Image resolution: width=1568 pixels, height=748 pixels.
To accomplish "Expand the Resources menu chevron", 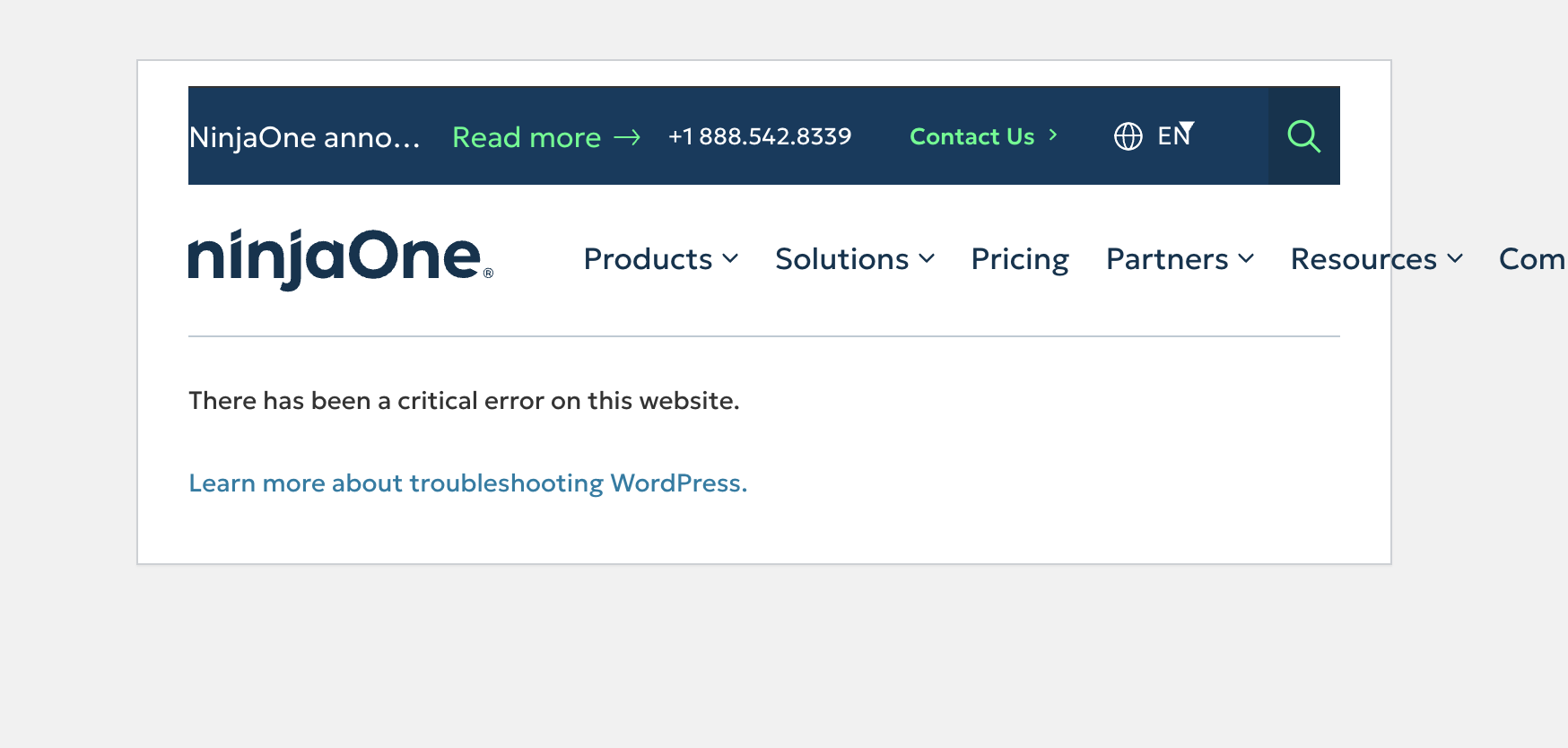I will point(1455,259).
